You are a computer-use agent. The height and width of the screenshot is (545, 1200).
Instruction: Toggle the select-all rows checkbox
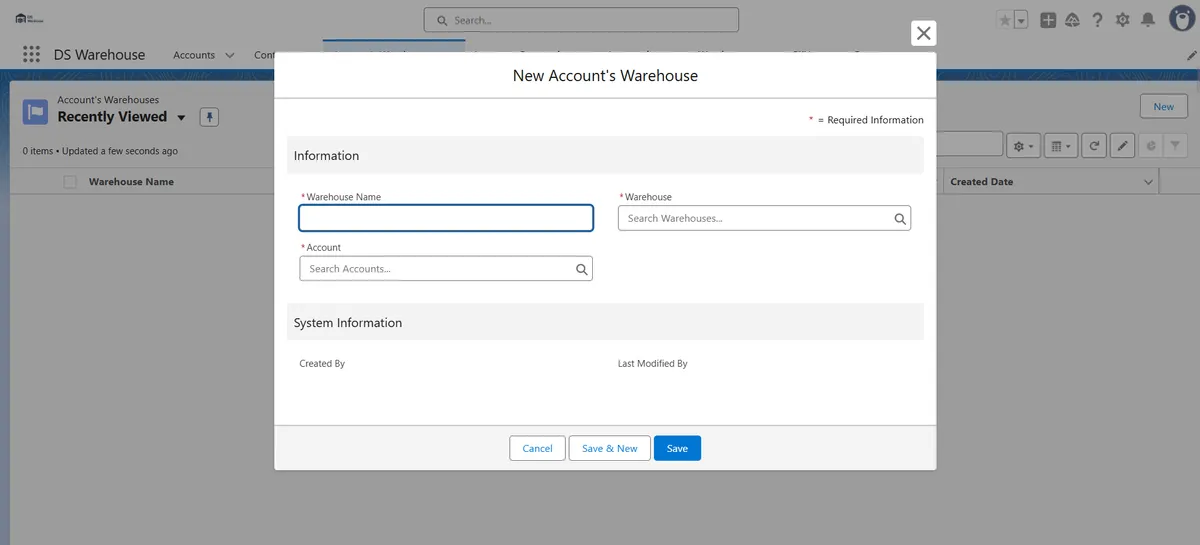[x=70, y=182]
